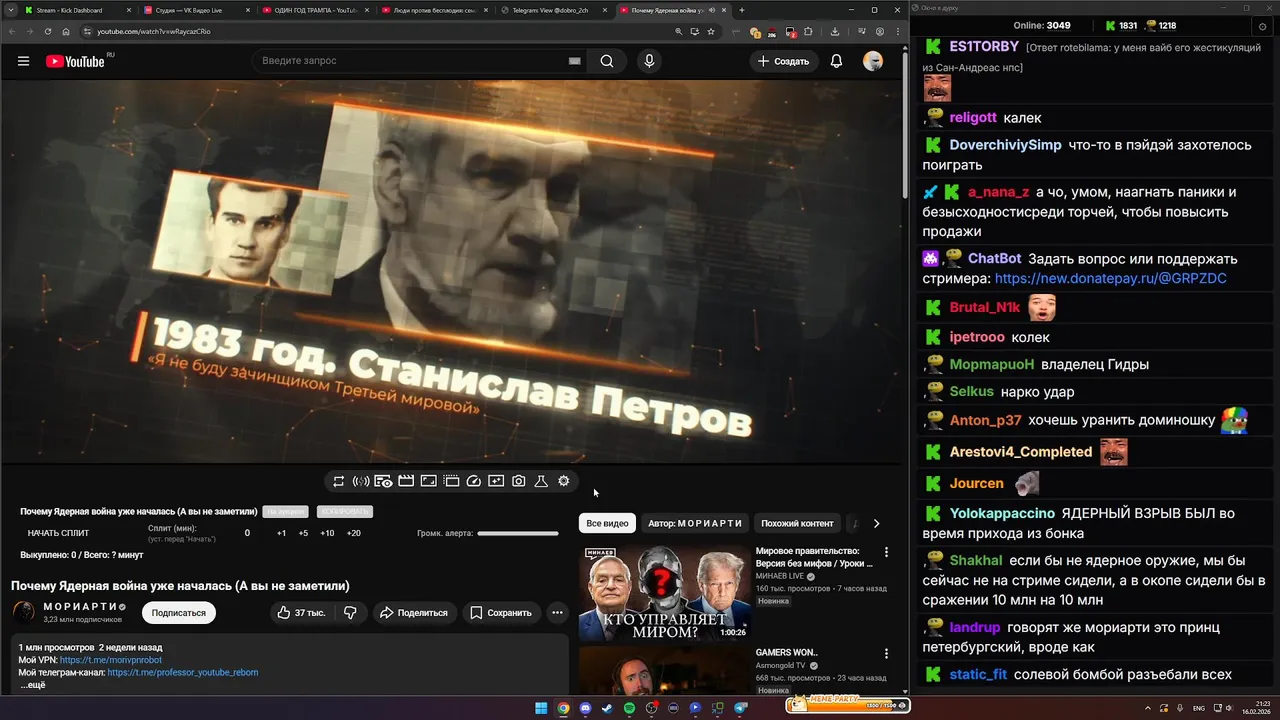Open the browser extensions puzzle icon

[x=809, y=31]
